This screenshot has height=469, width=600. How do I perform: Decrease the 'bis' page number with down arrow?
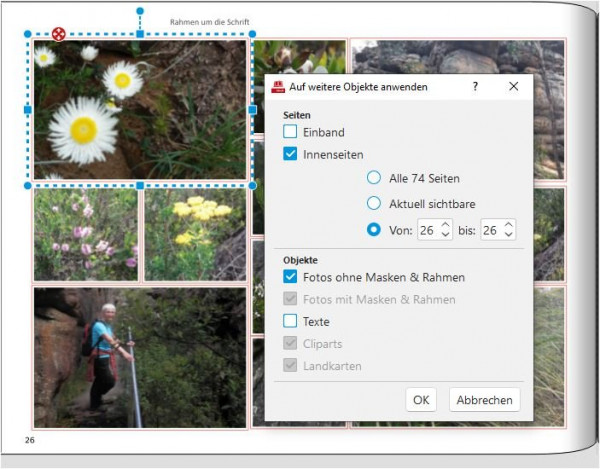pos(509,234)
